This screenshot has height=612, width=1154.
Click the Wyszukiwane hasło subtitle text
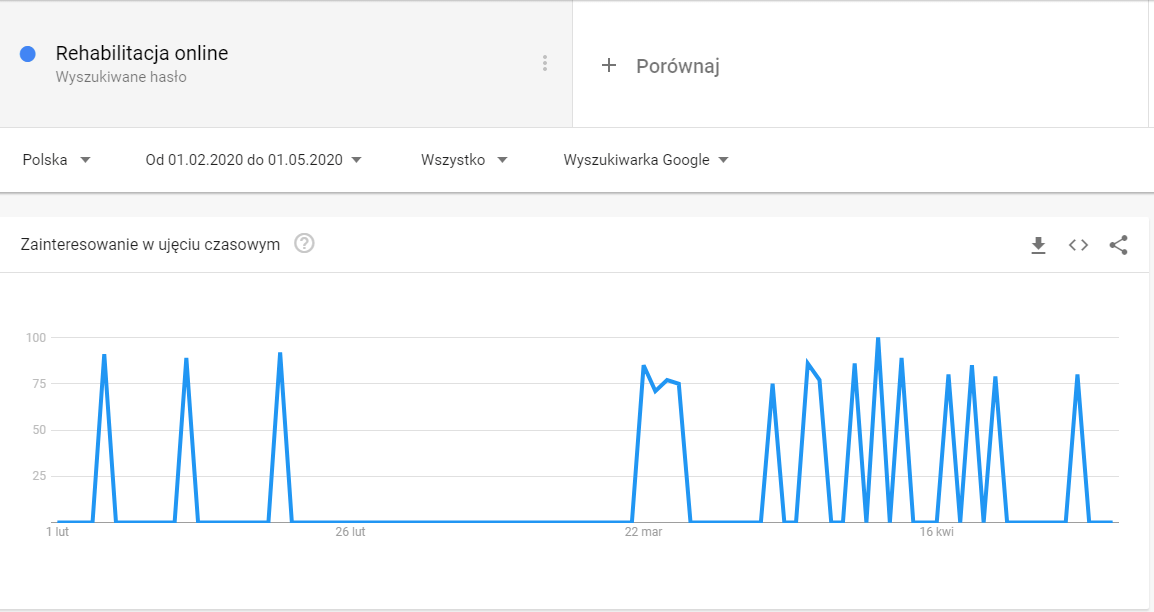[121, 77]
